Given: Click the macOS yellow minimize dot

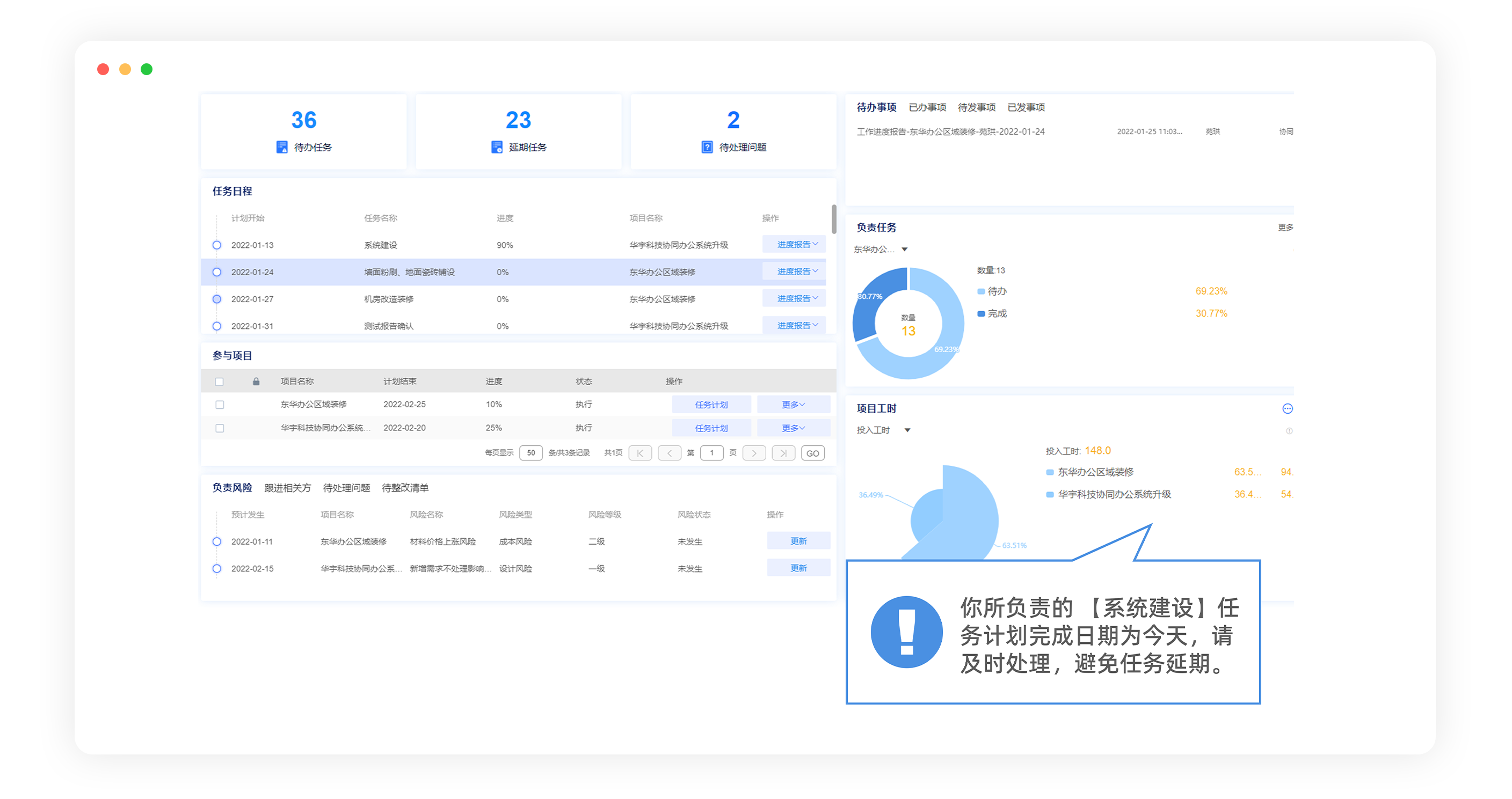Looking at the screenshot, I should [x=125, y=69].
